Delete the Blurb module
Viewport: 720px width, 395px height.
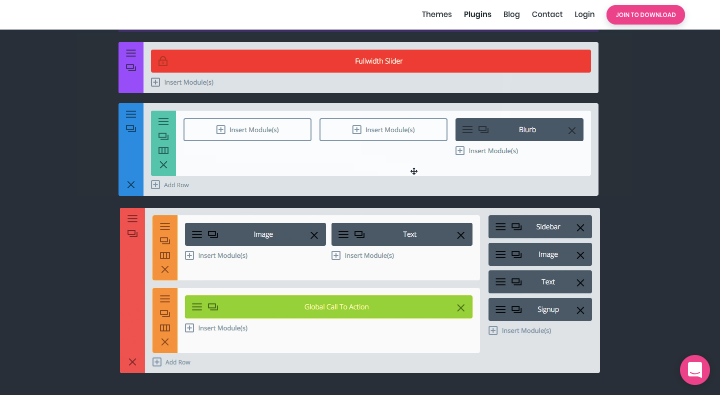pos(572,130)
